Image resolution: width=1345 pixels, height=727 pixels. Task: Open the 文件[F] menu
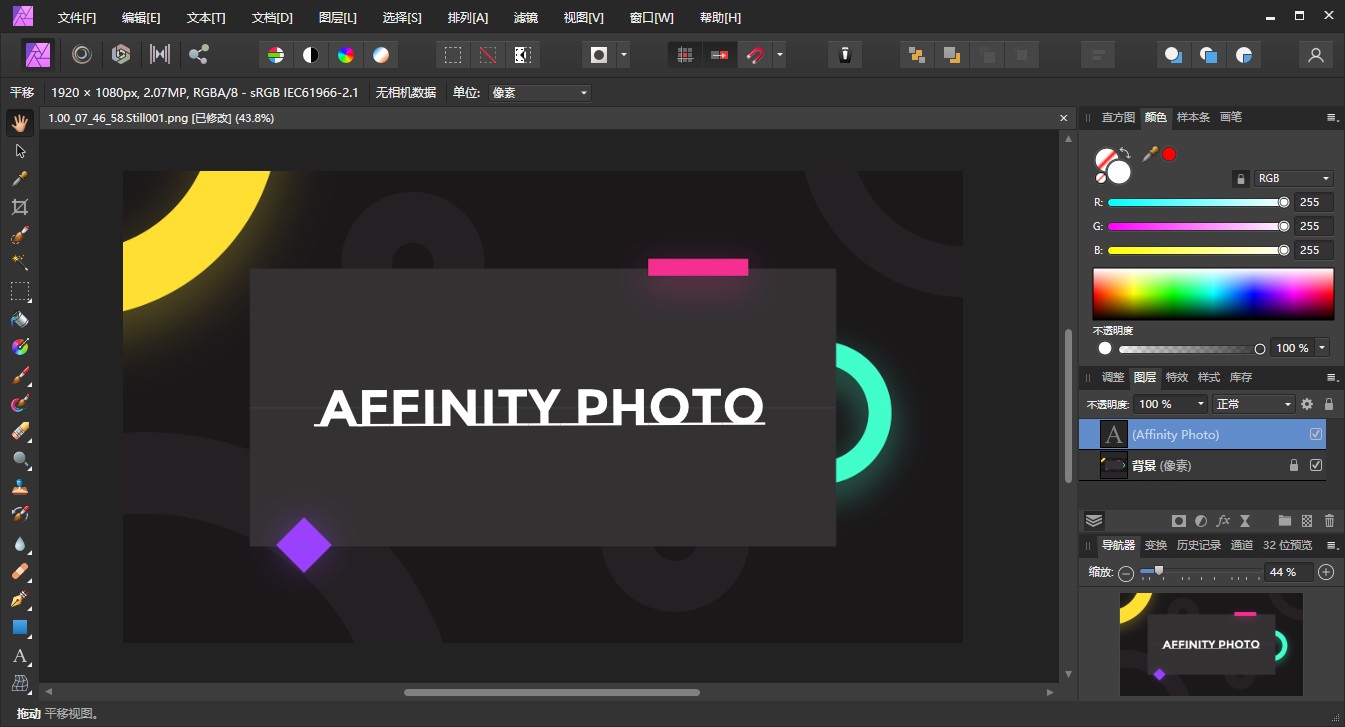(77, 18)
